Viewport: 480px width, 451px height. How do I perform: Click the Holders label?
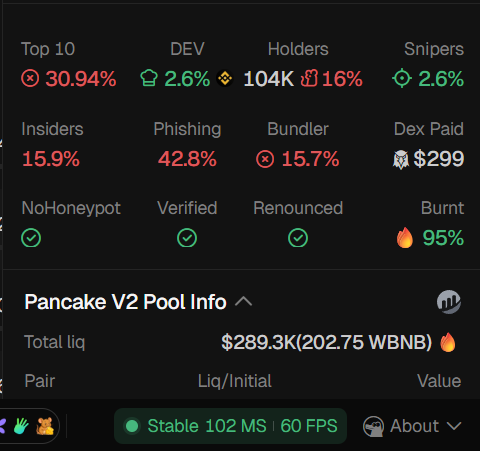click(298, 49)
